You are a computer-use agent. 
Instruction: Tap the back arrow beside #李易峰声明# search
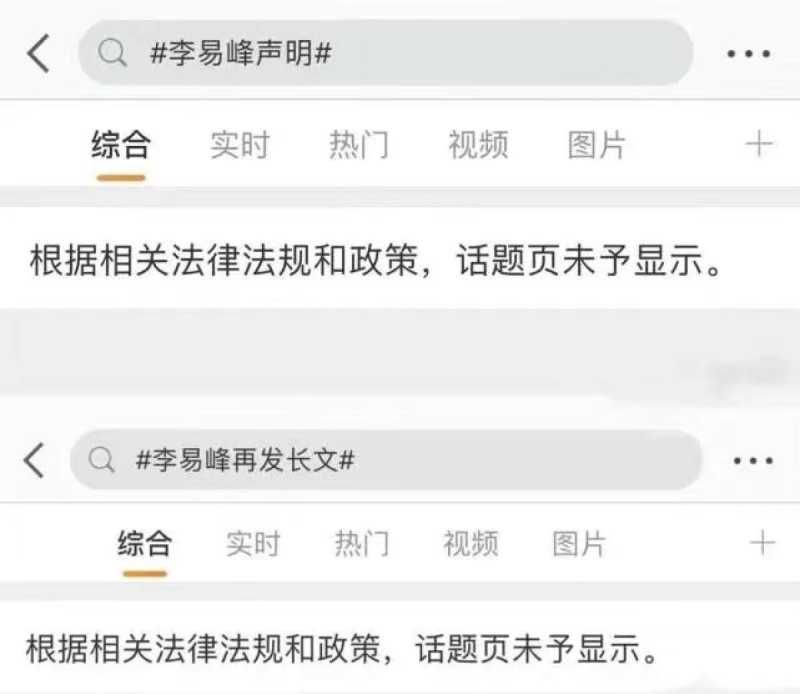click(38, 54)
